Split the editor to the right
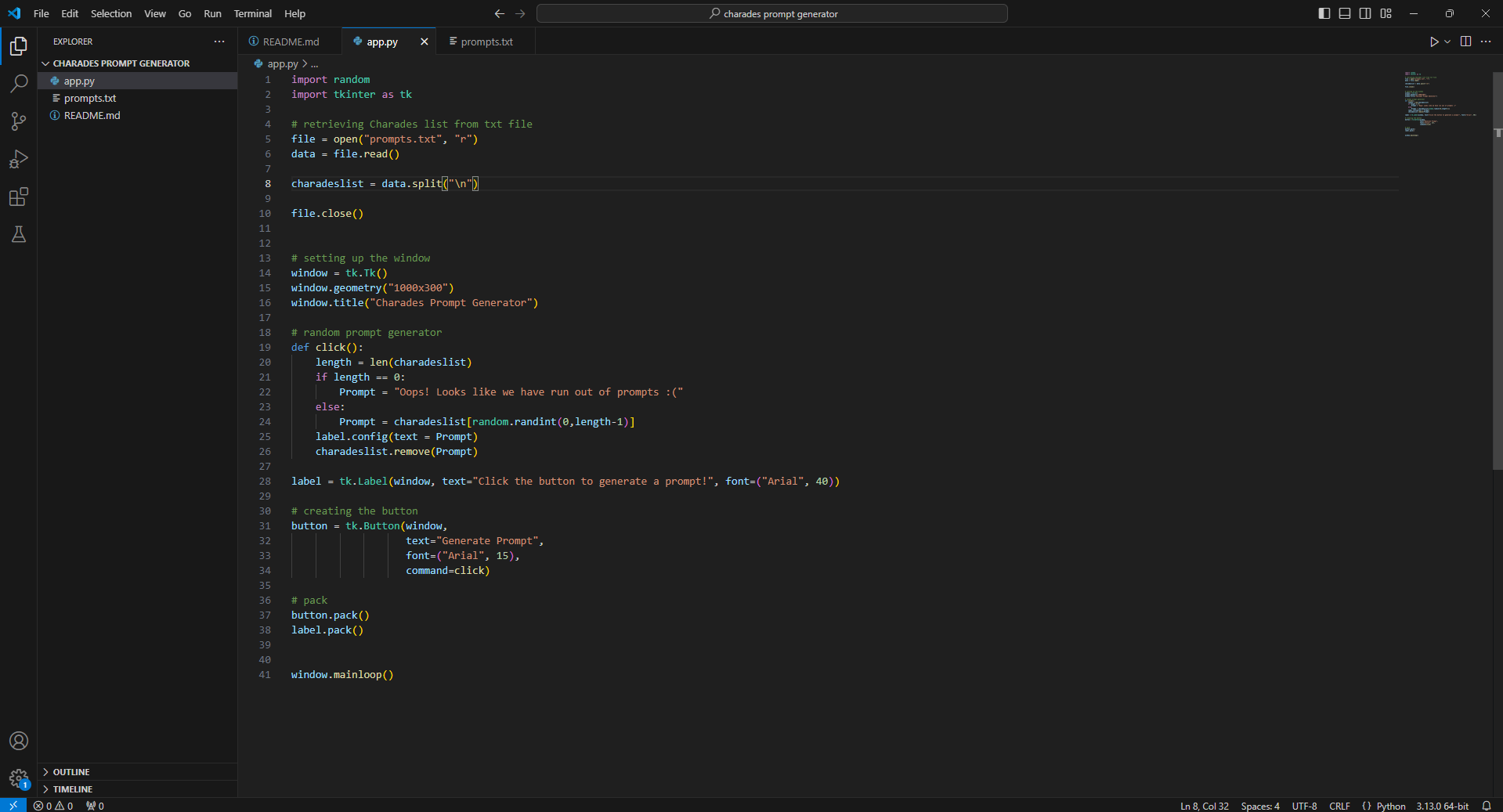Screen dimensions: 1503x812 [x=1465, y=42]
